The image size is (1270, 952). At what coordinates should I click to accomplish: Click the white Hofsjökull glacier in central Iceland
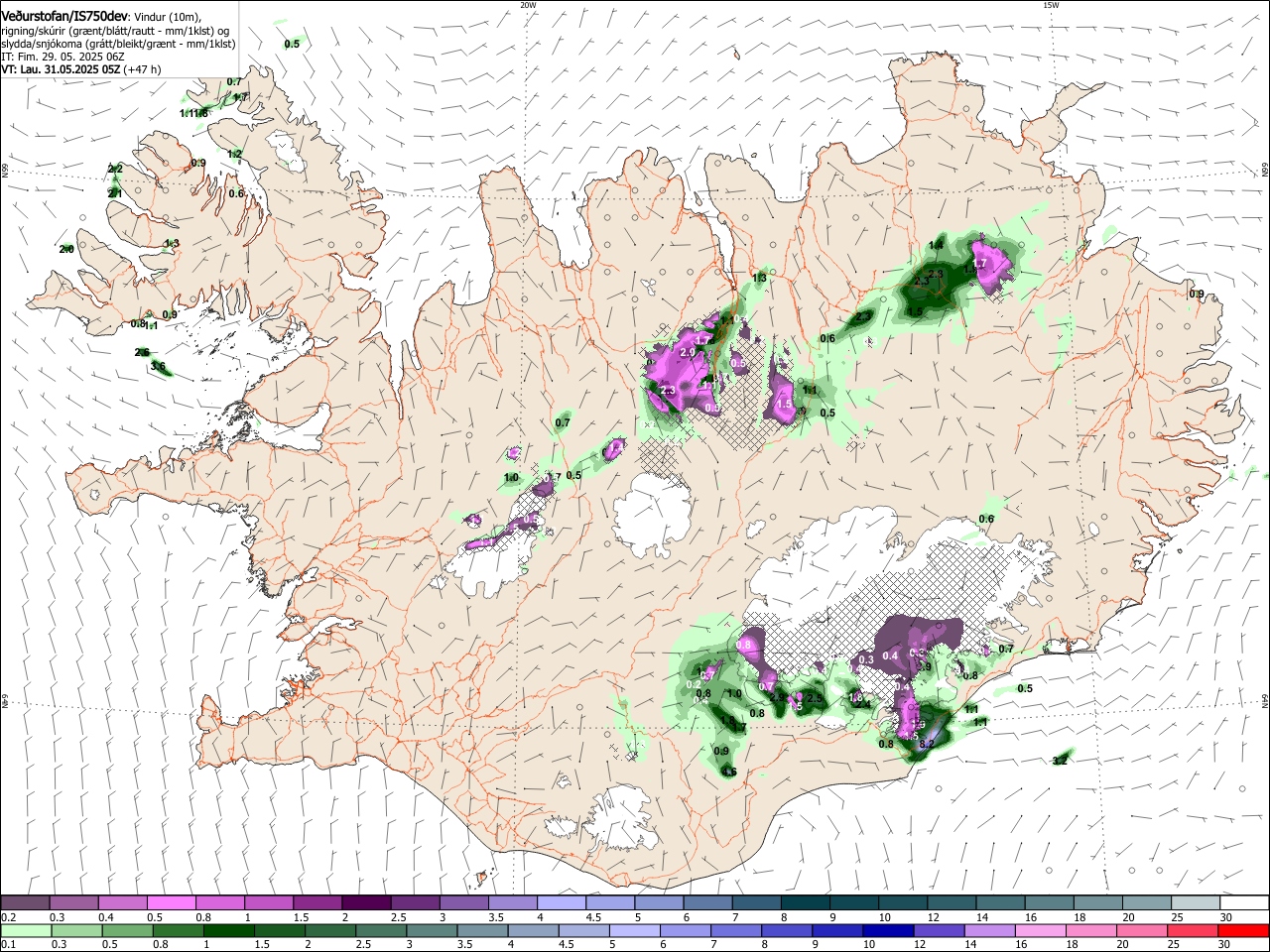click(x=652, y=512)
